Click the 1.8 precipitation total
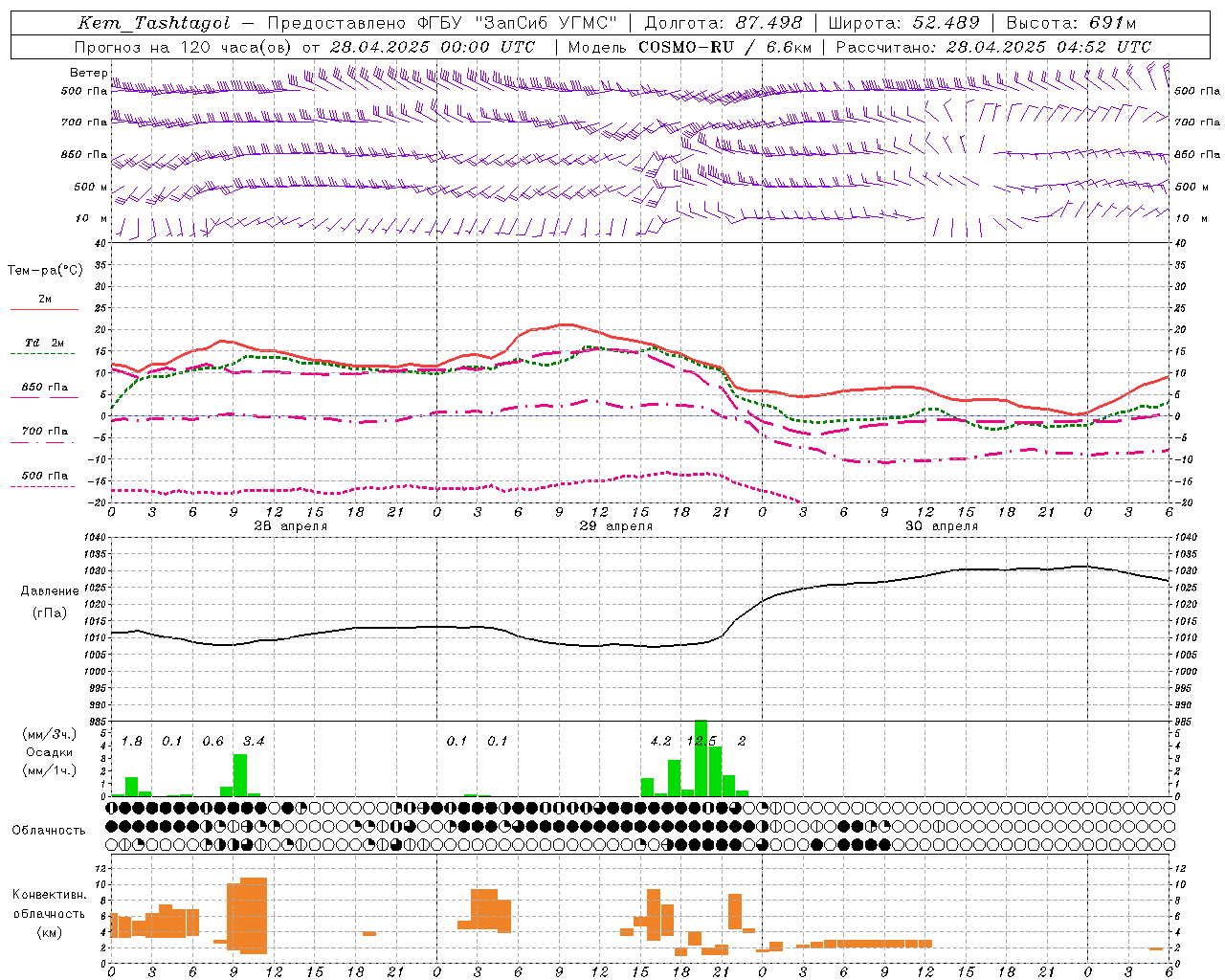Screen dimensions: 1225x980 coord(131,741)
